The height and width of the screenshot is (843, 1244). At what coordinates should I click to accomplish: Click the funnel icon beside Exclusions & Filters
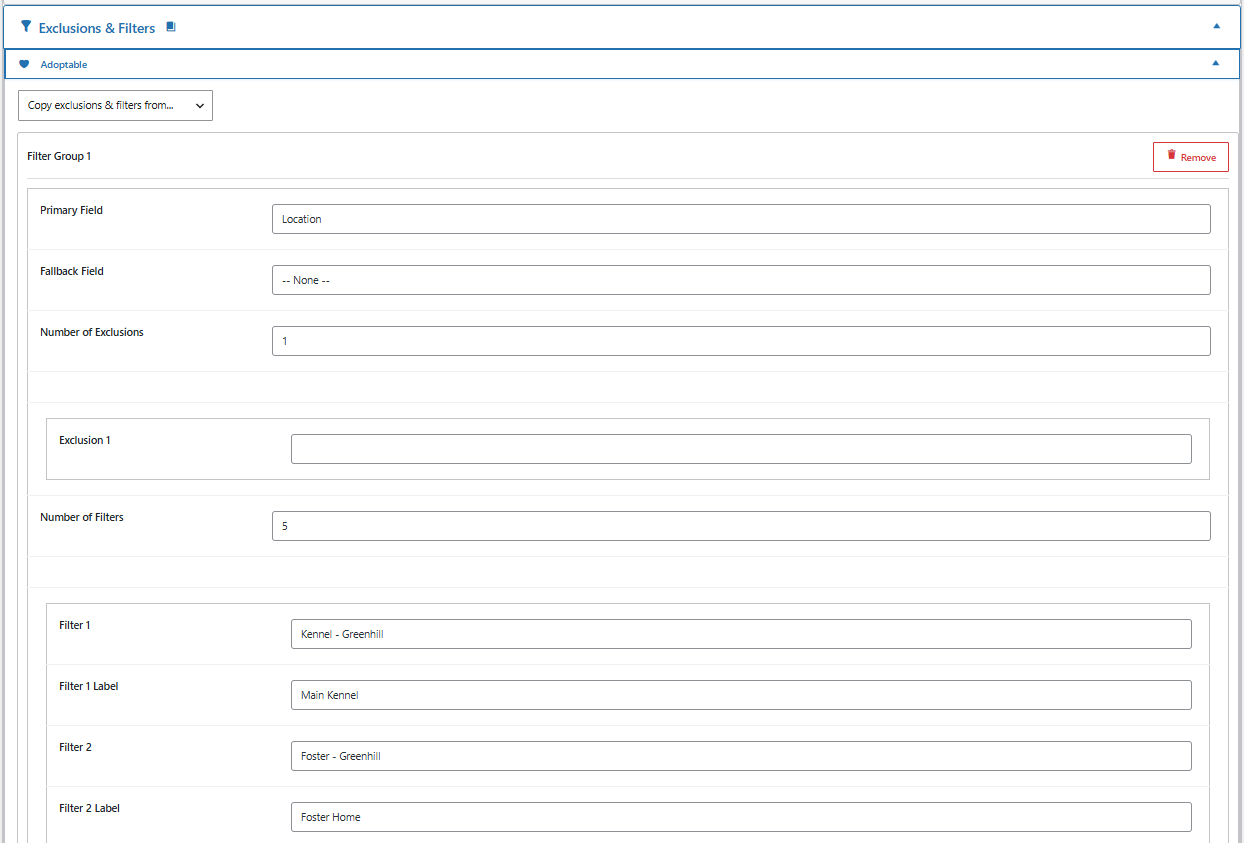pos(26,27)
